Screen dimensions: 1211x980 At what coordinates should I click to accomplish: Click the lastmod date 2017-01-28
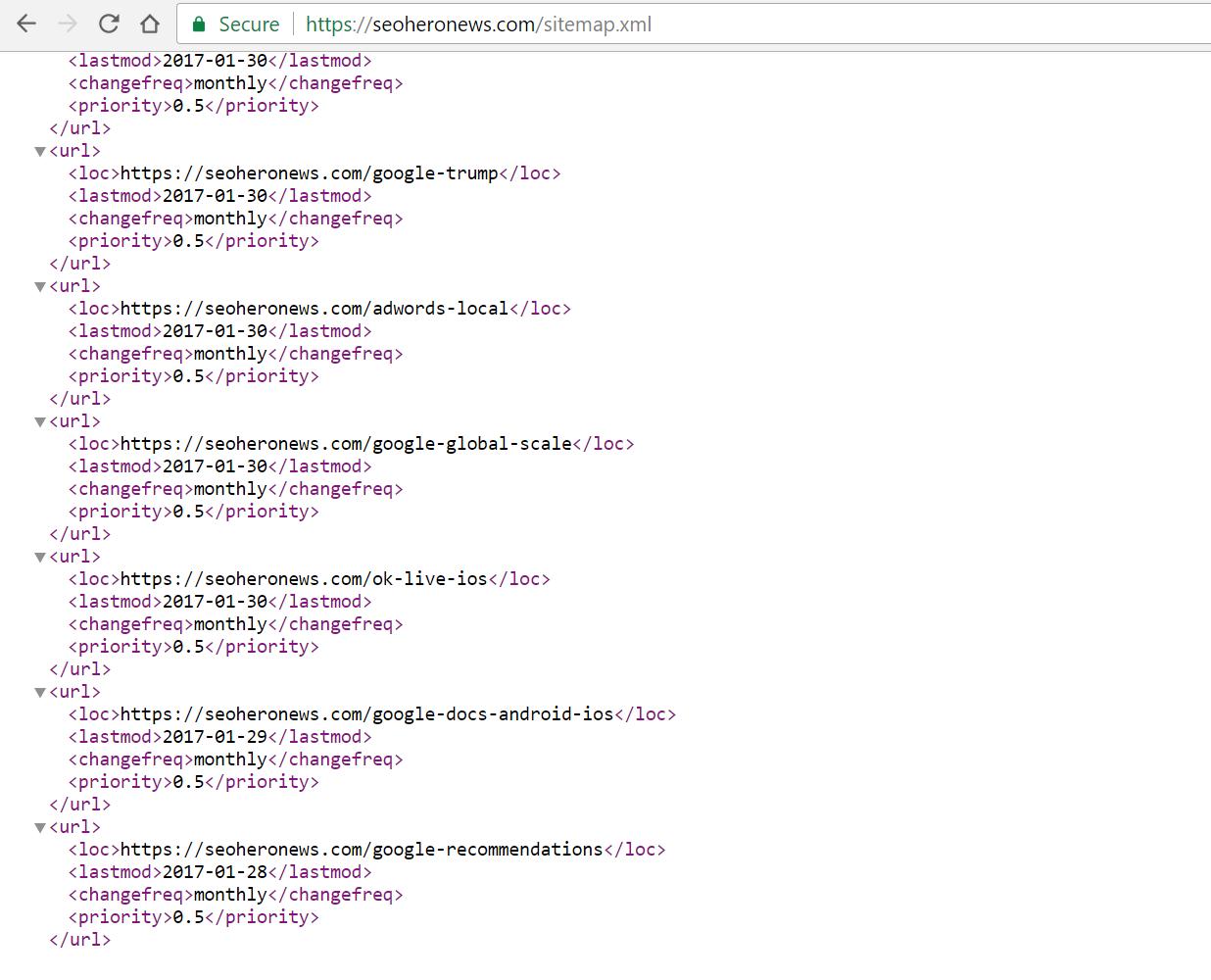tap(215, 872)
